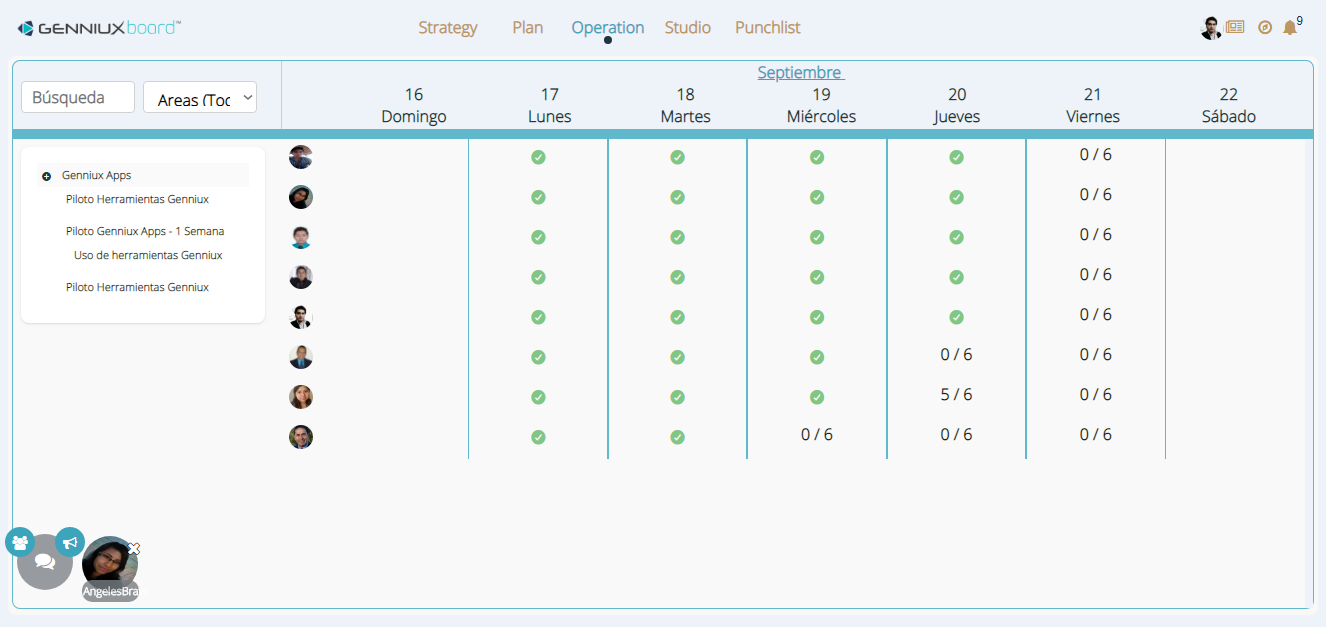1326x627 pixels.
Task: Select Piloto Genniux Apps - 1 Semana
Action: (145, 231)
